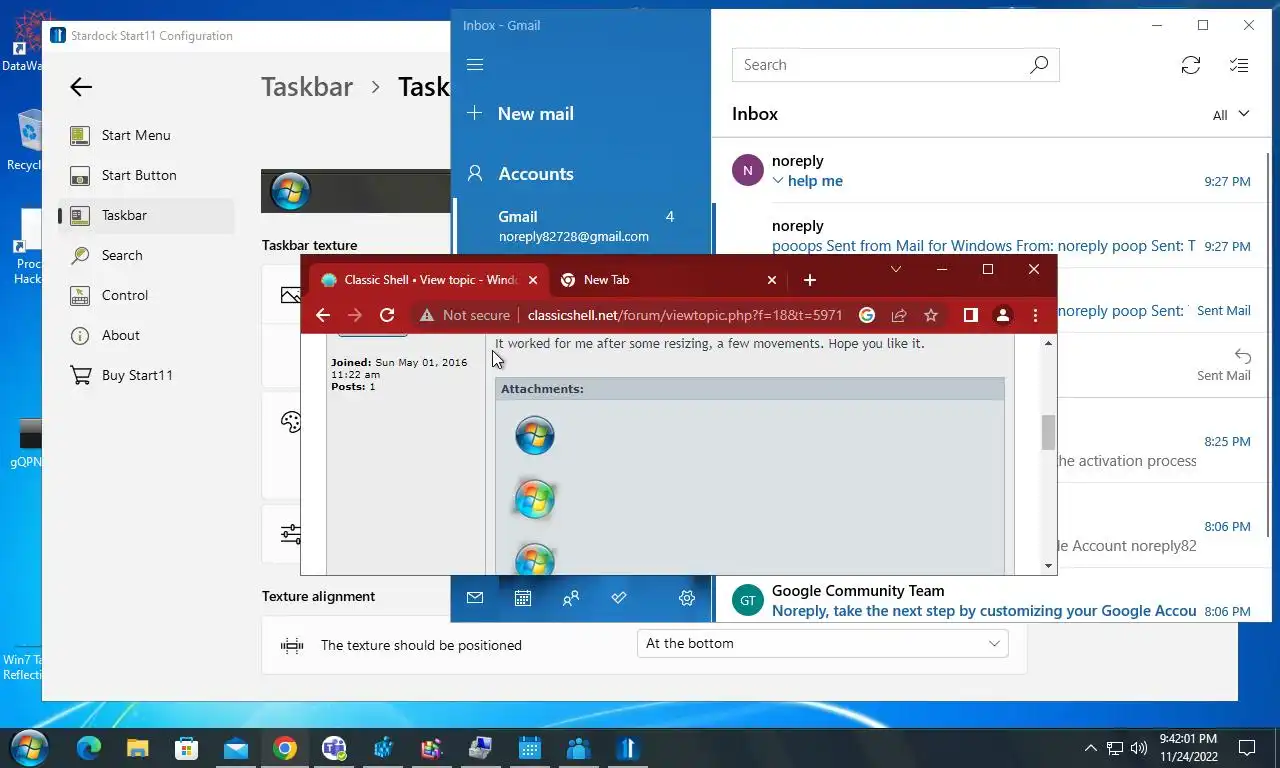
Task: Open Start11 app icon on taskbar
Action: (628, 748)
